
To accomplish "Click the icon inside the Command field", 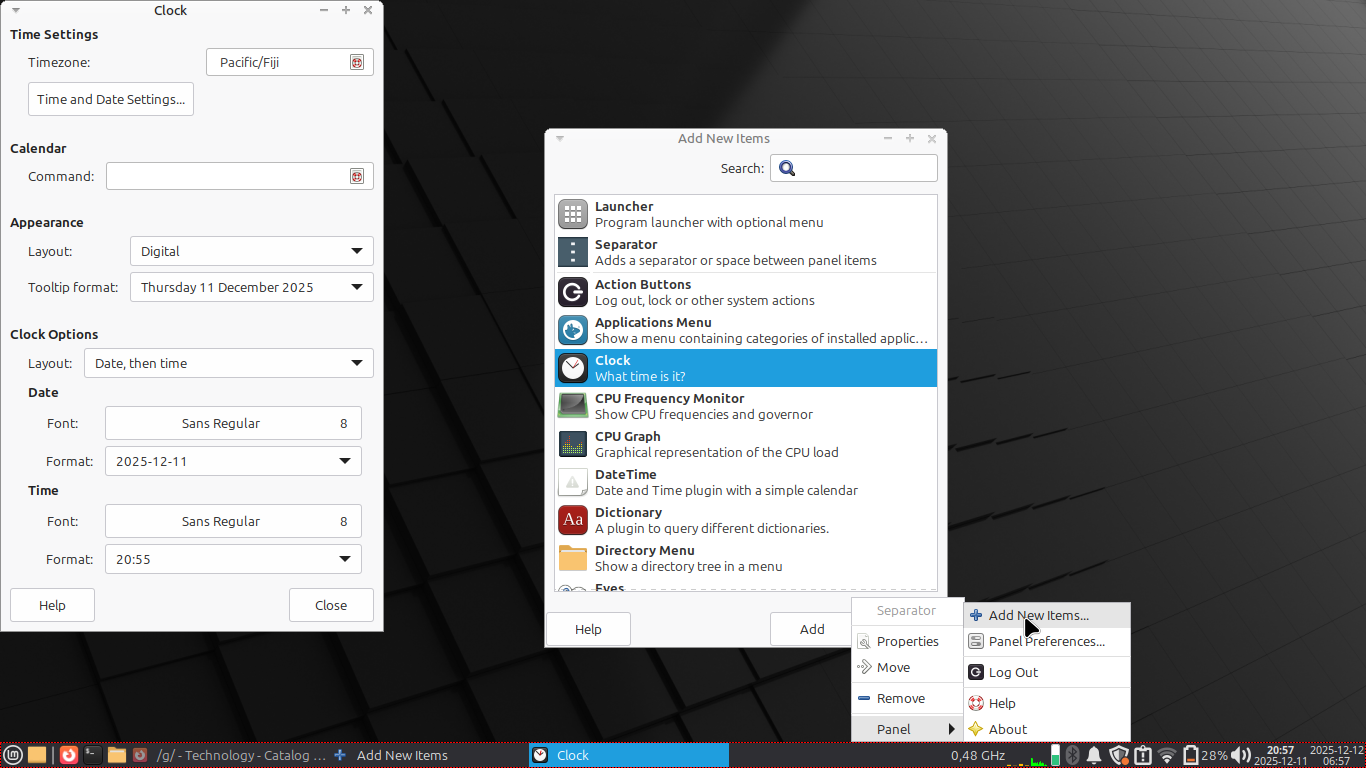I will (357, 176).
